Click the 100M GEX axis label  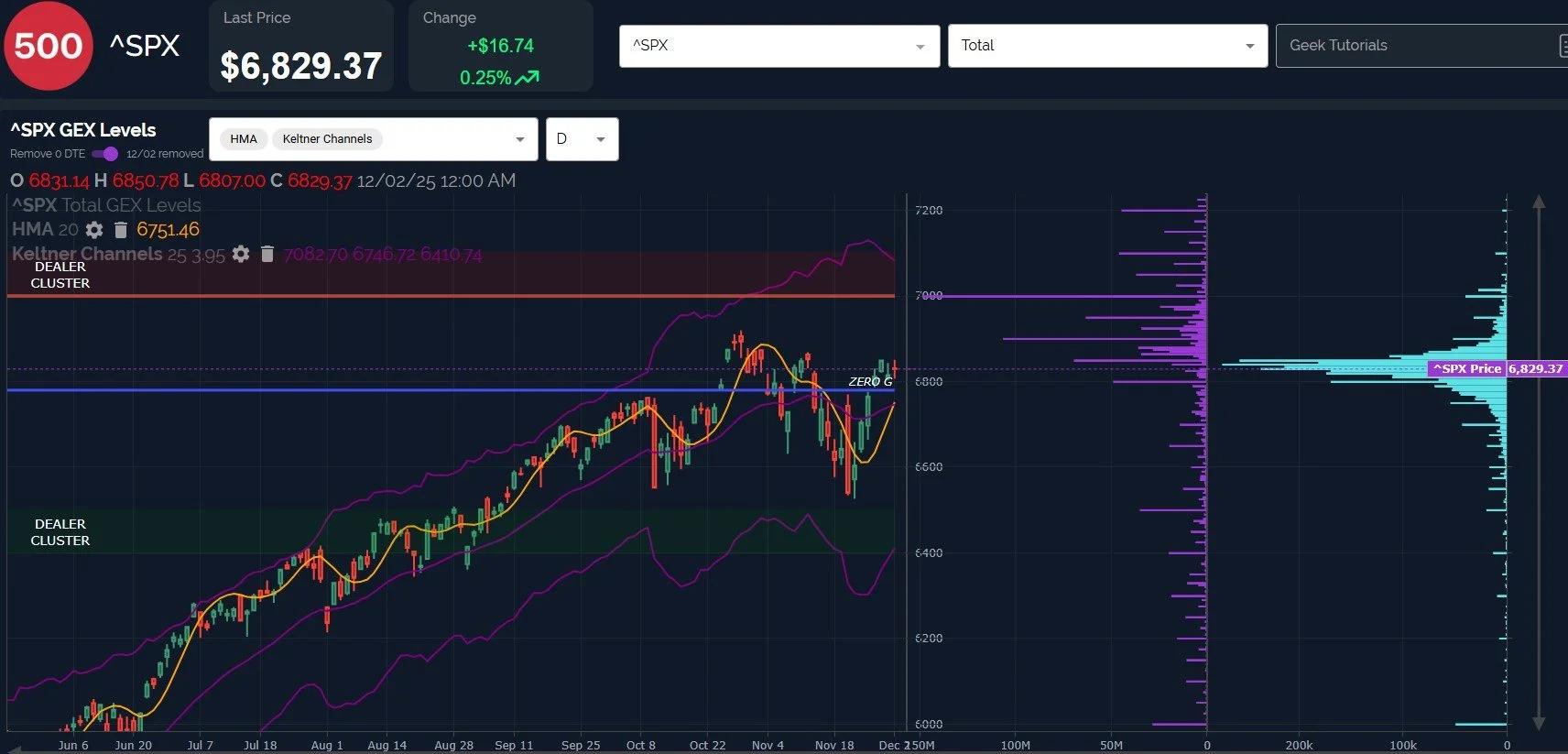click(1015, 745)
